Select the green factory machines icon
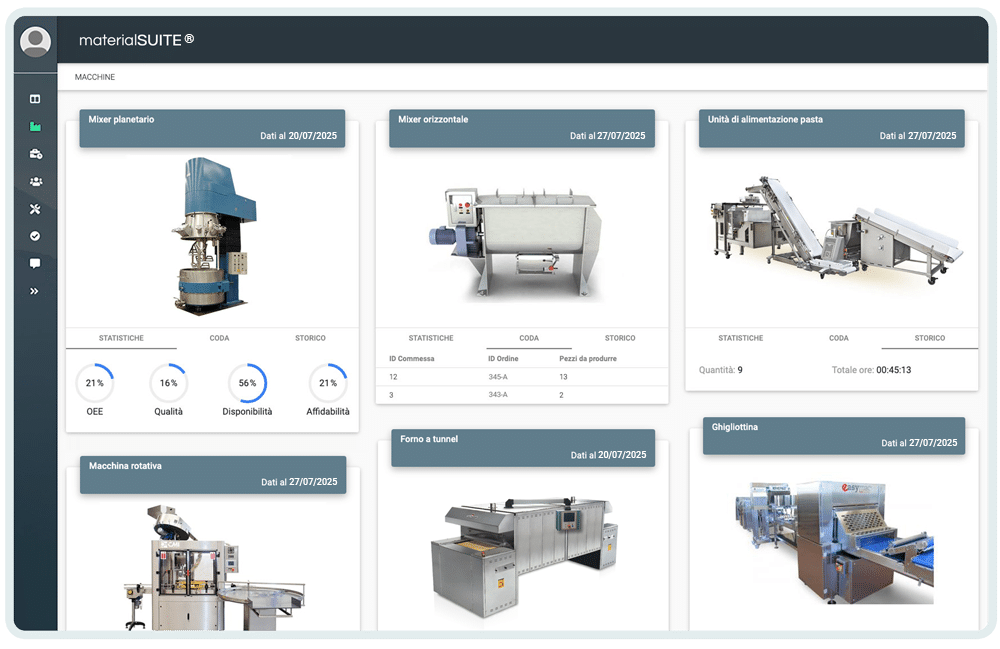This screenshot has width=1000, height=649. tap(35, 127)
